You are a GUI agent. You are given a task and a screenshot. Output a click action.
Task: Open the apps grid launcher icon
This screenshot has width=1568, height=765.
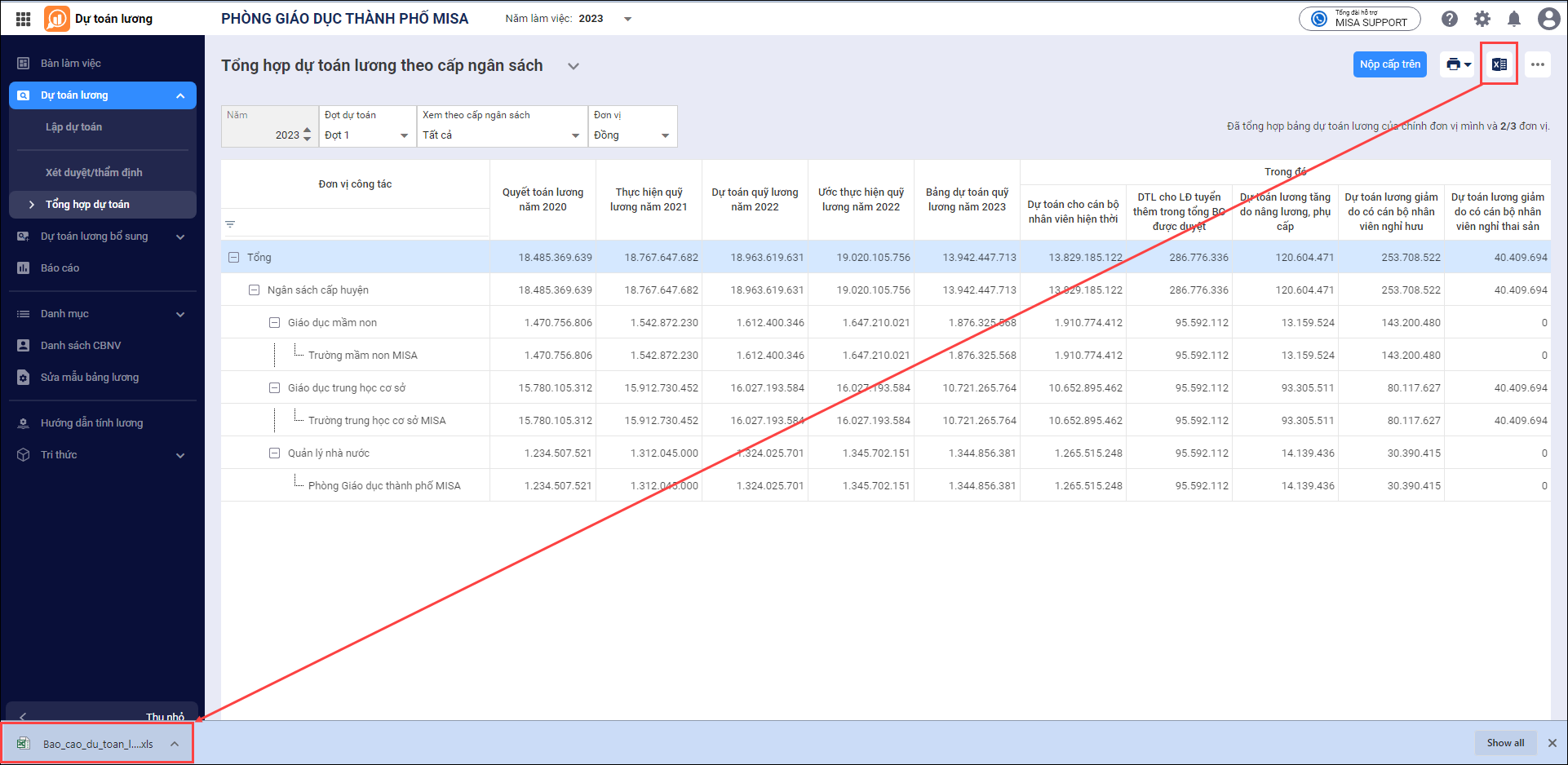click(x=23, y=19)
